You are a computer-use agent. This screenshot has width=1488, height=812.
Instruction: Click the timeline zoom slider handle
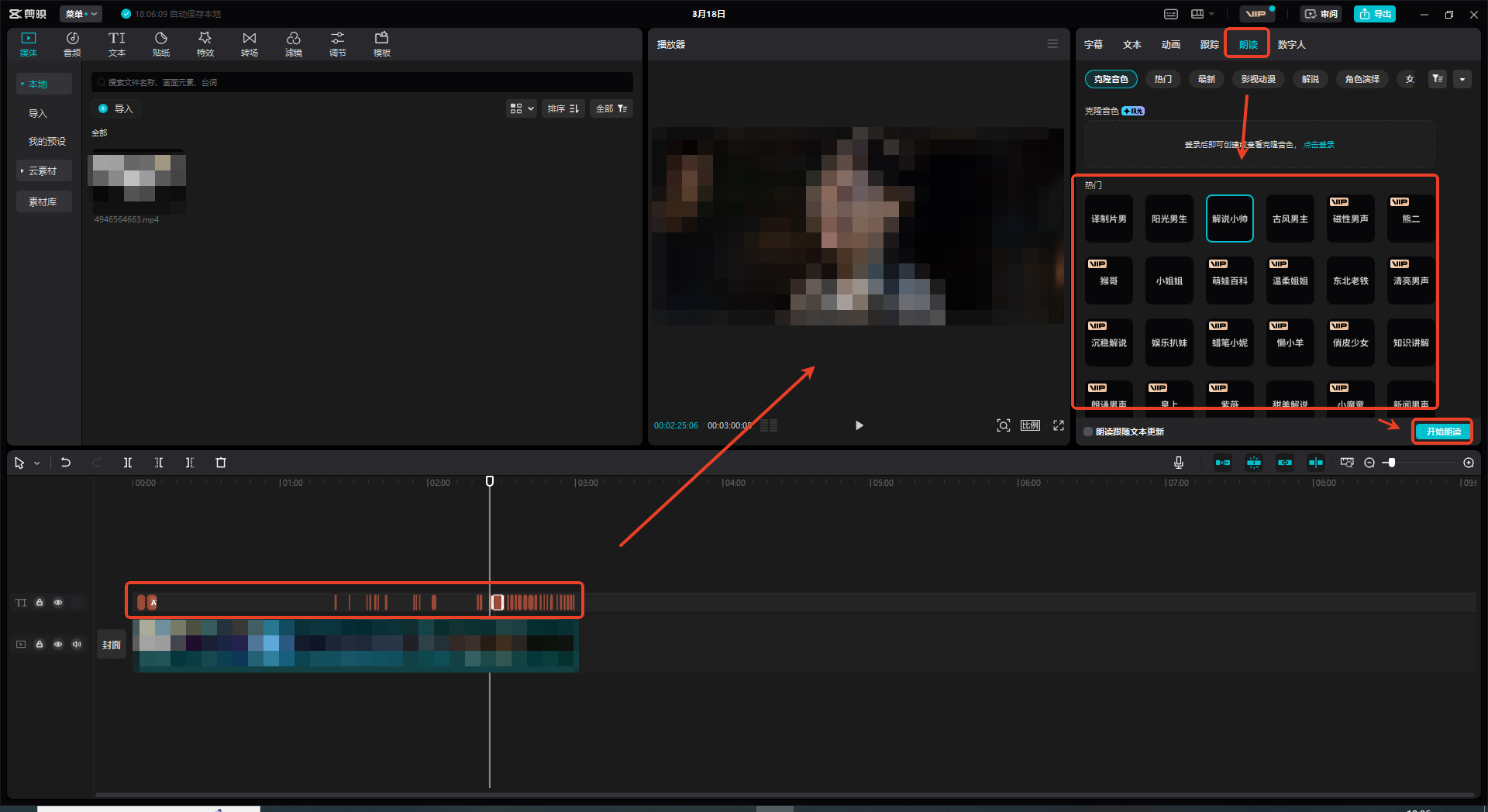(1392, 463)
